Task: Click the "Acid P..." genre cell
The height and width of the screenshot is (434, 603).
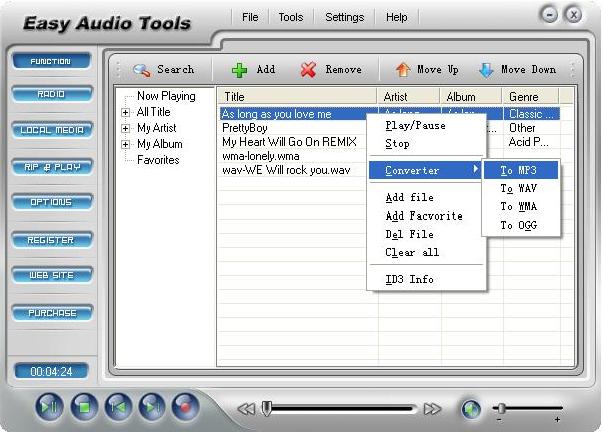Action: [x=528, y=142]
